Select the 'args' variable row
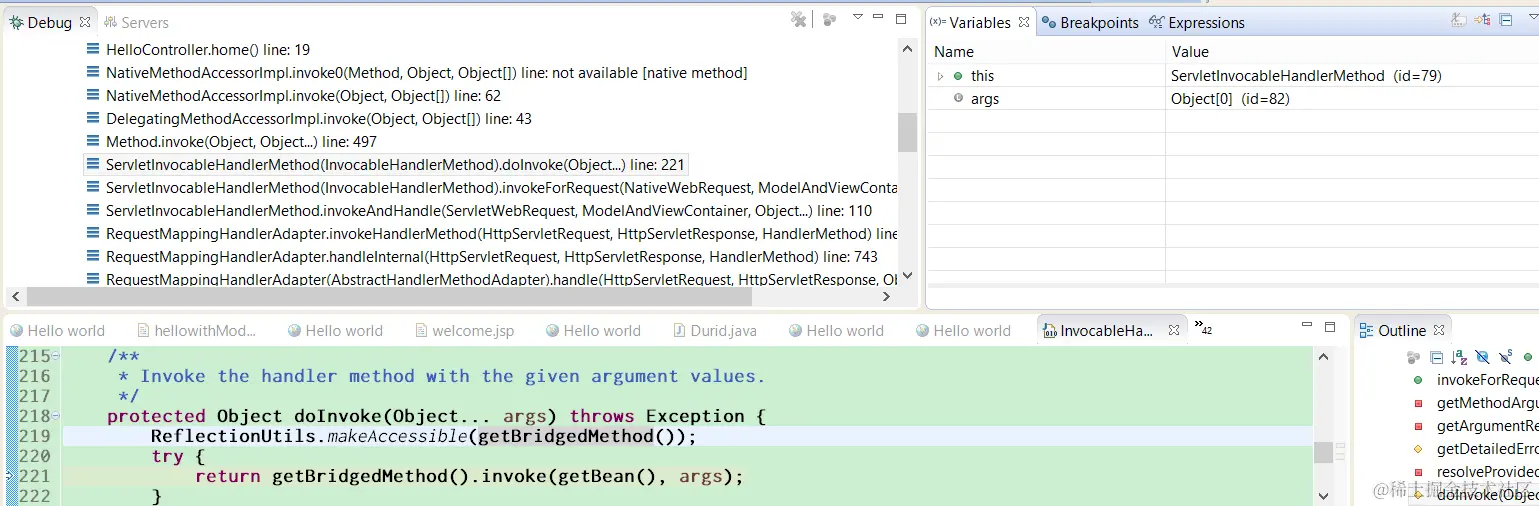The width and height of the screenshot is (1539, 506). coord(1232,99)
